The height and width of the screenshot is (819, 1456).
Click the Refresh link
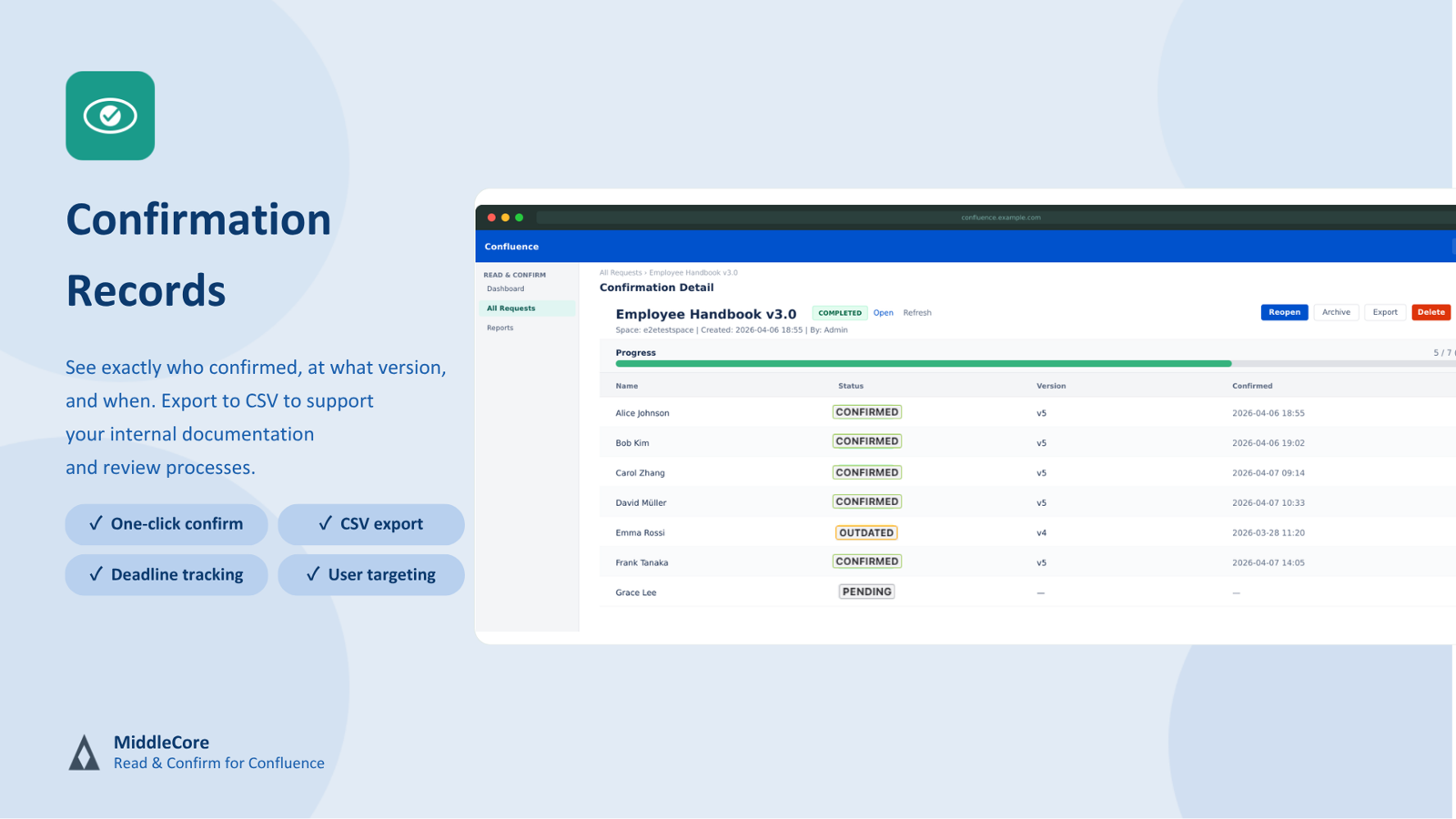click(x=917, y=313)
